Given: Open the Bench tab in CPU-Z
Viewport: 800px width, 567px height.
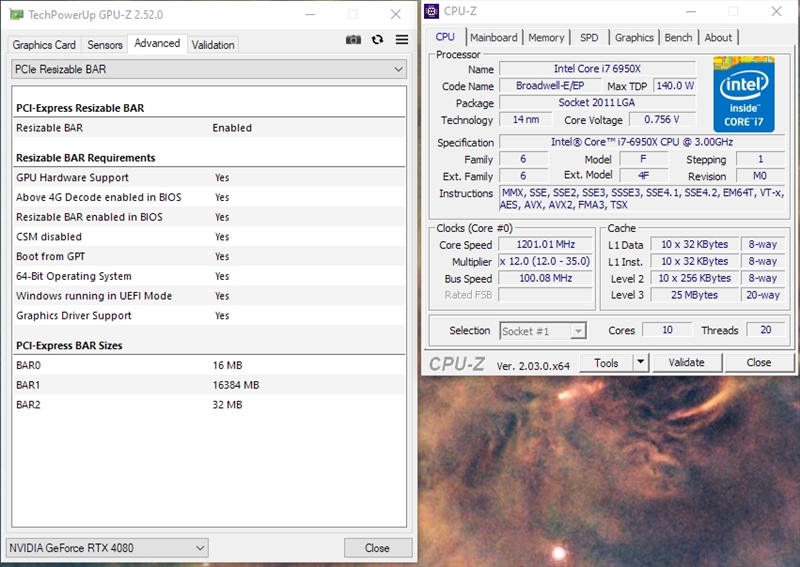Looking at the screenshot, I should click(678, 38).
